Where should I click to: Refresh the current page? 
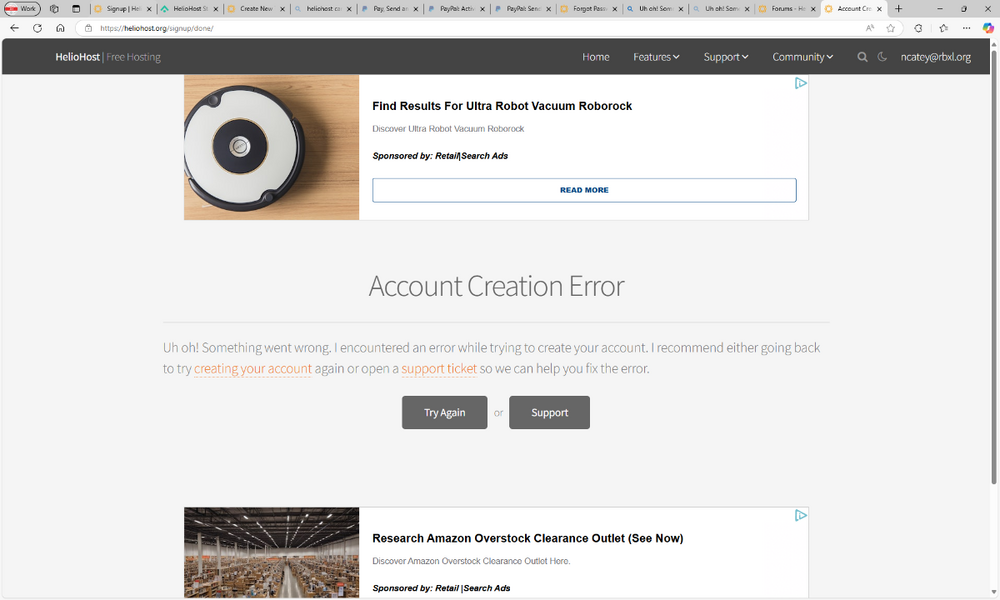click(38, 28)
